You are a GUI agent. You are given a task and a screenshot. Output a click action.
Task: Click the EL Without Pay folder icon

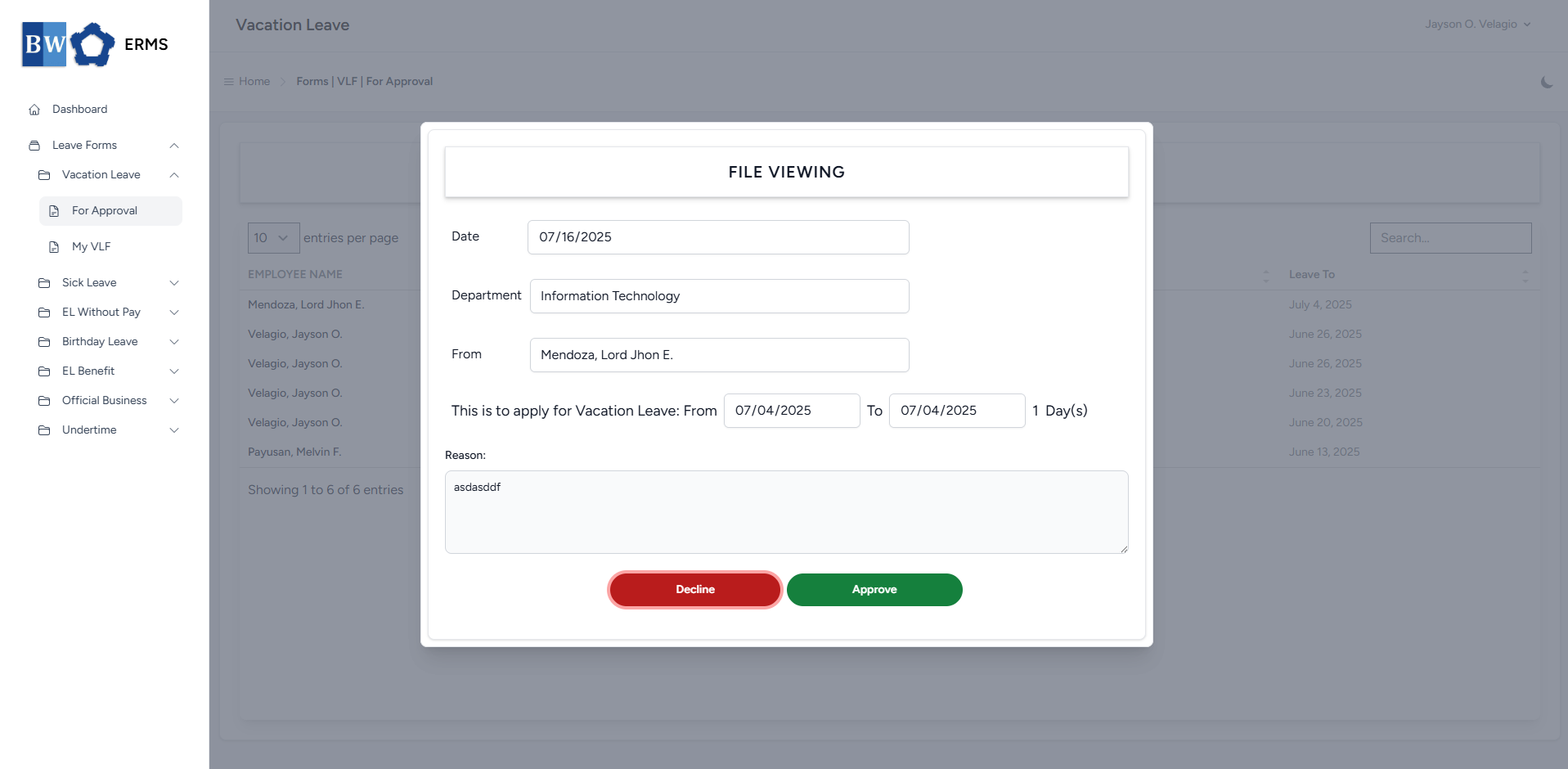tap(44, 313)
